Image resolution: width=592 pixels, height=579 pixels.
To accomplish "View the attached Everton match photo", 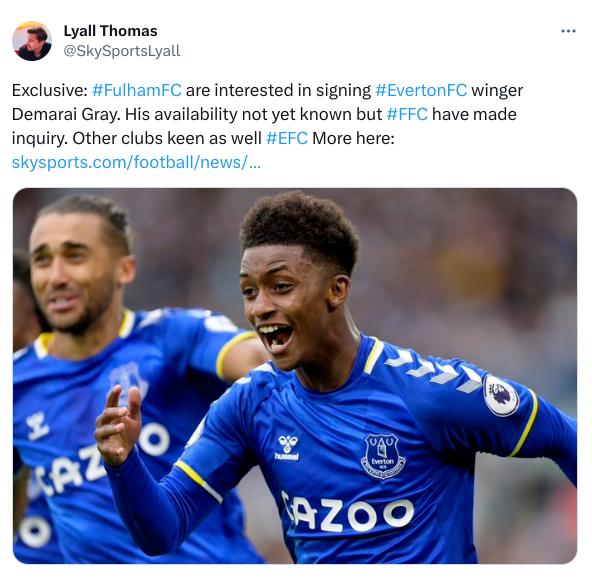I will (x=295, y=376).
